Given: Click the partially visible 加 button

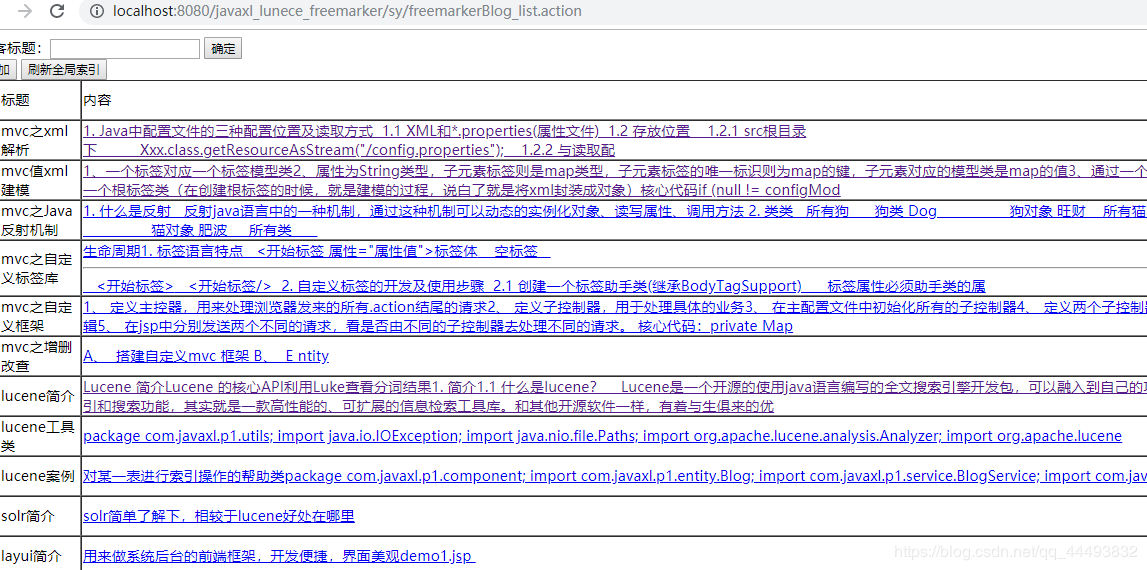Looking at the screenshot, I should (6, 69).
